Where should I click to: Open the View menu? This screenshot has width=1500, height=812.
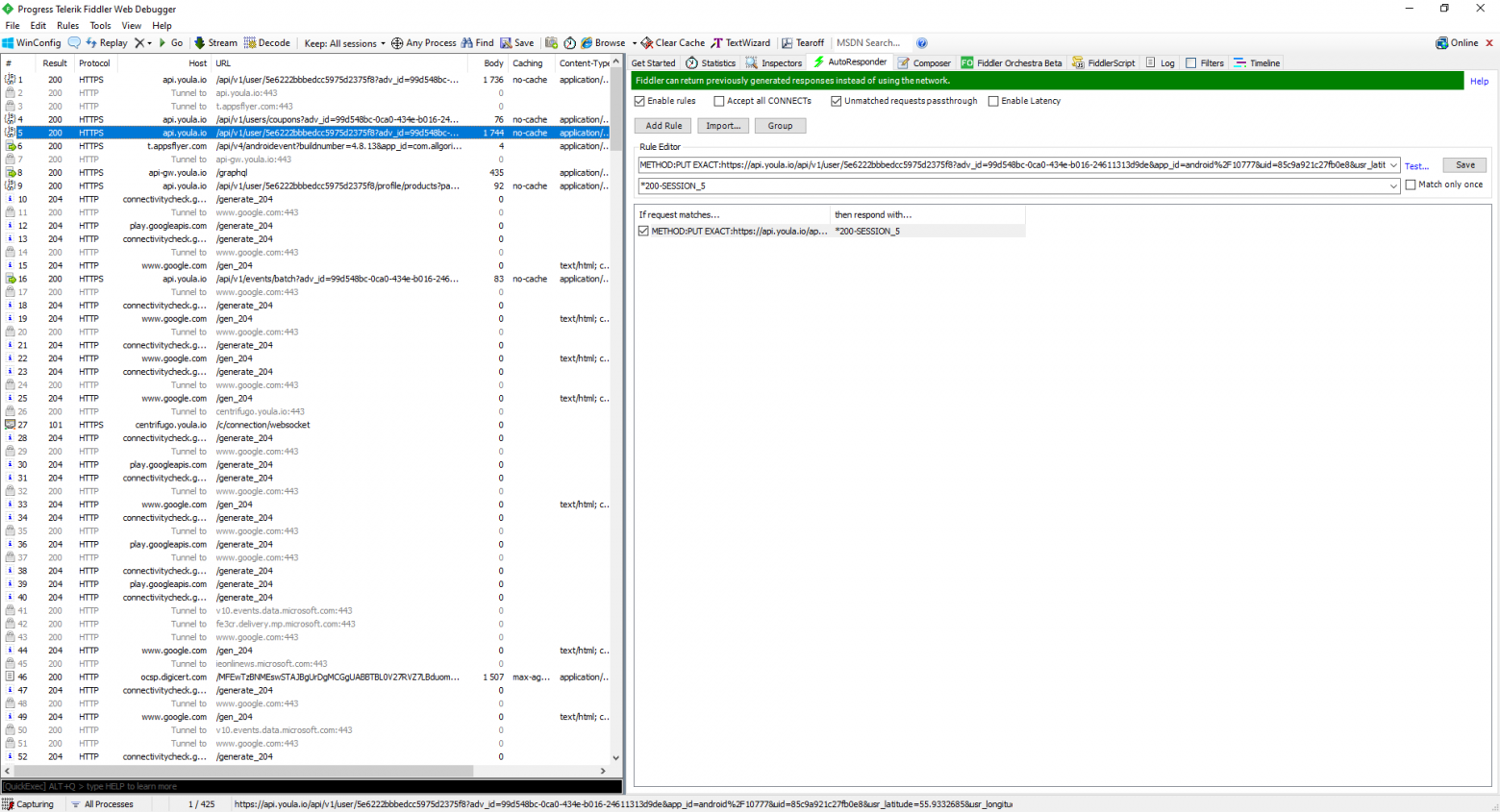click(x=132, y=26)
